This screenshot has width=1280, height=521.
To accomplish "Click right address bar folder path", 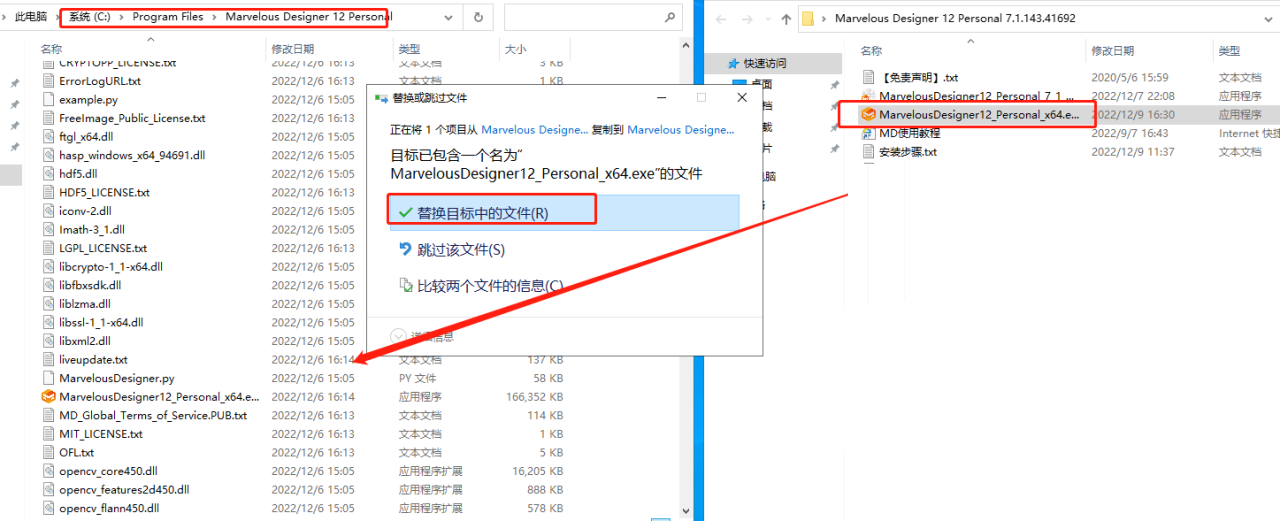I will click(955, 18).
